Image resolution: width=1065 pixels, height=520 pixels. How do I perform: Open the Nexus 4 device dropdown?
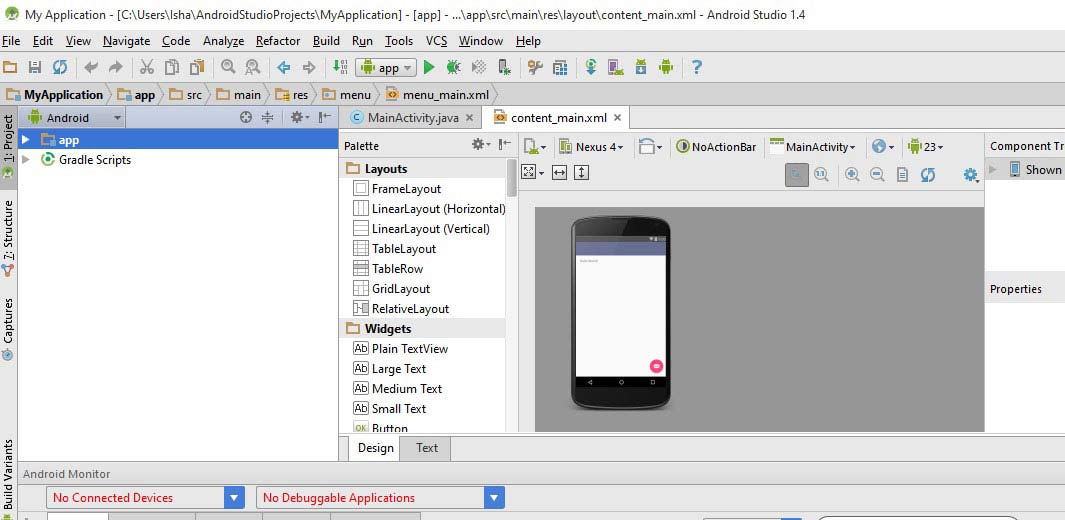590,147
